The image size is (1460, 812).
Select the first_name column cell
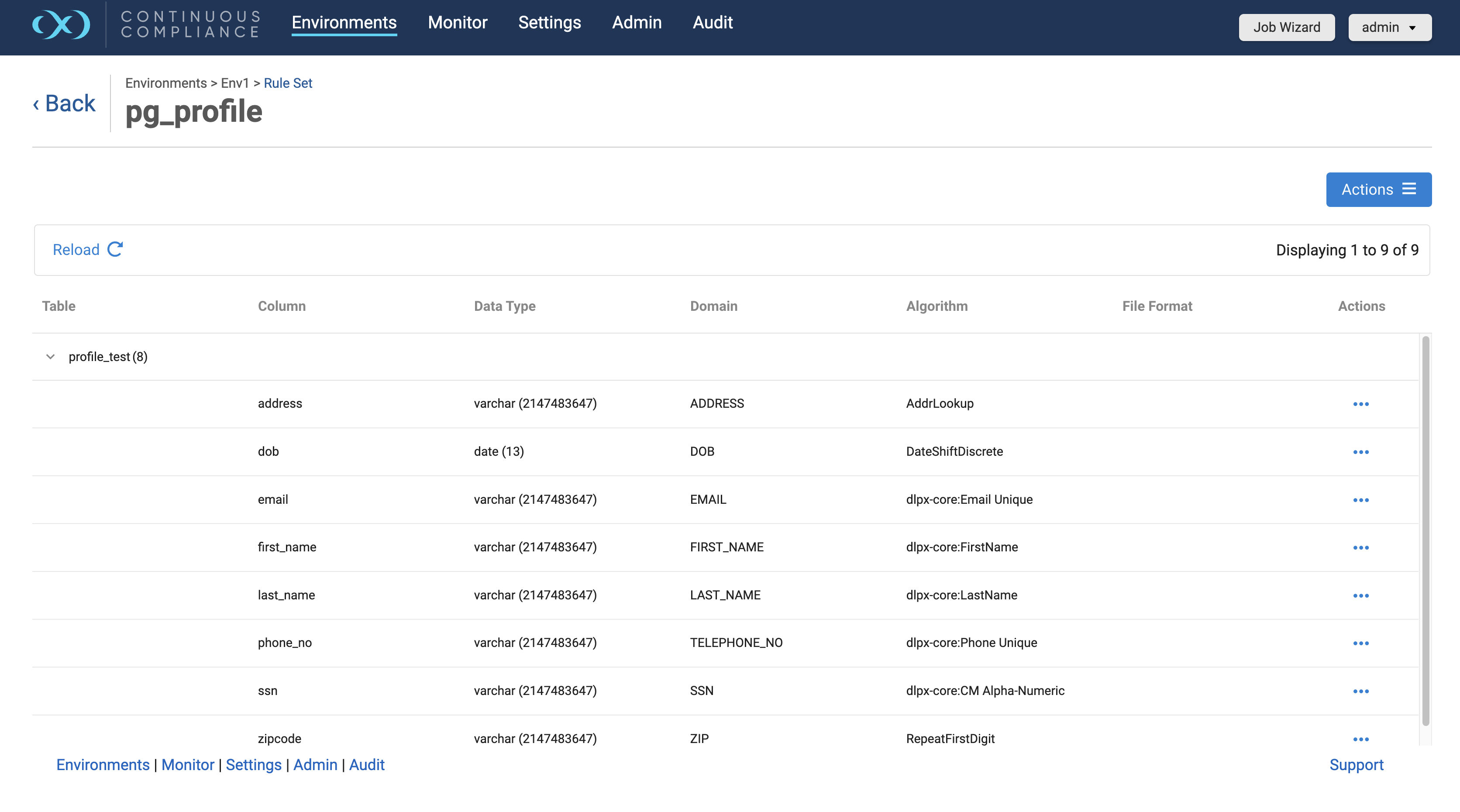(x=287, y=547)
